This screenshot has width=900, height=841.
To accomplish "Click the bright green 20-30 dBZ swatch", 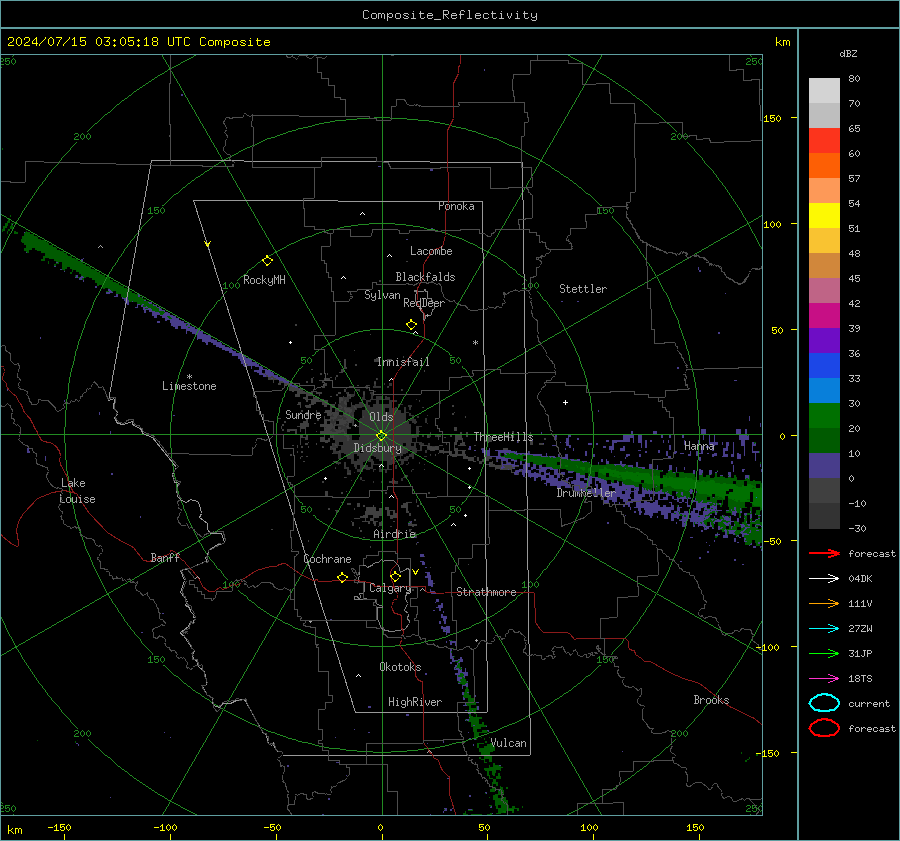I will tap(824, 416).
